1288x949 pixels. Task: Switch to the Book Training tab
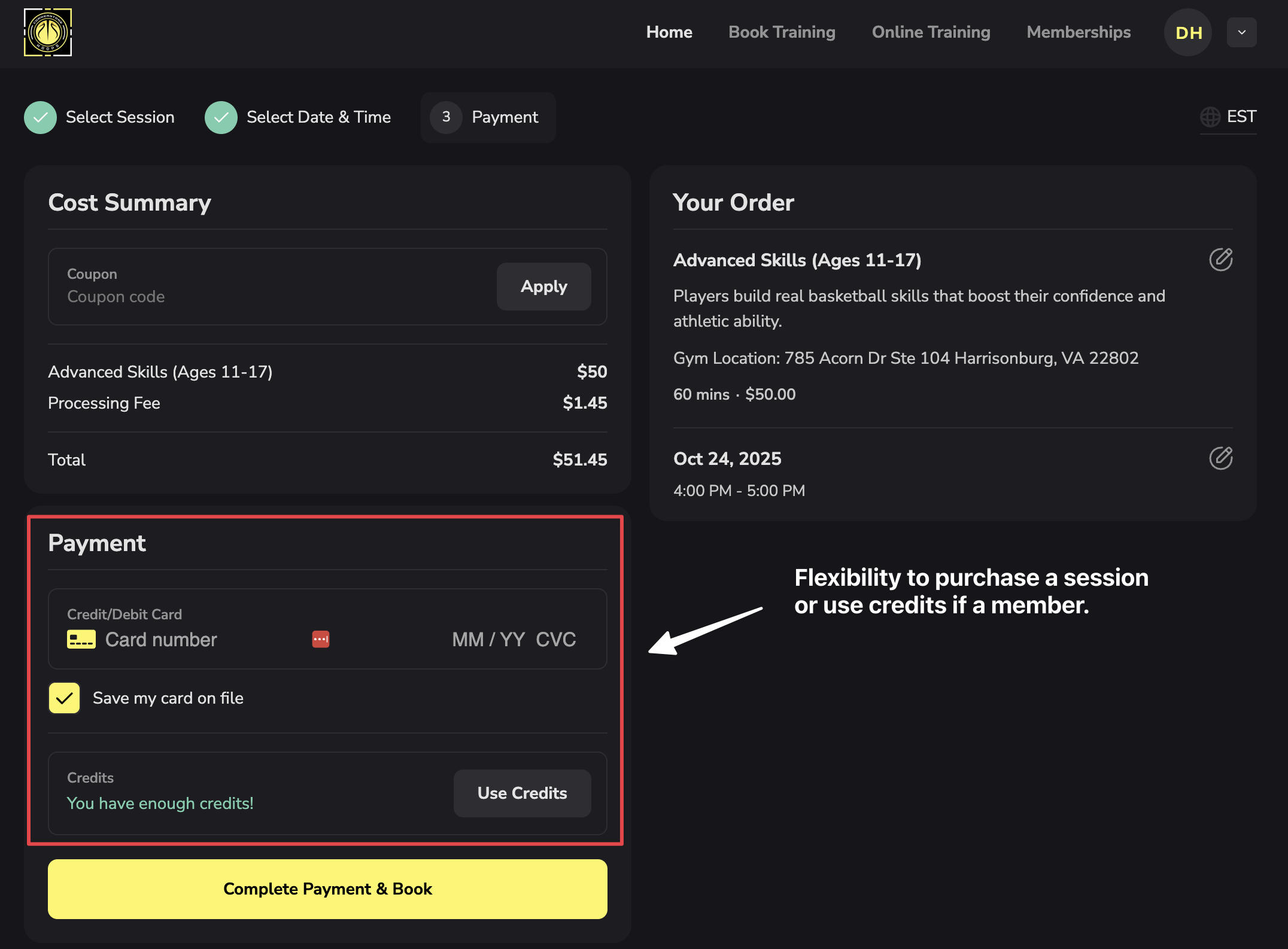pos(782,32)
